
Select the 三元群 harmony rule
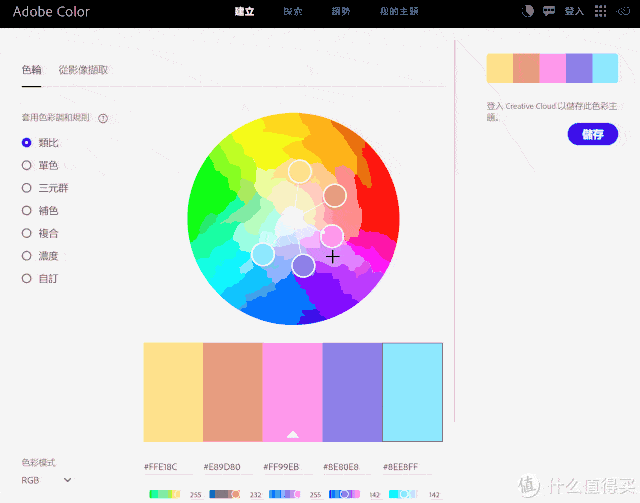coord(27,188)
